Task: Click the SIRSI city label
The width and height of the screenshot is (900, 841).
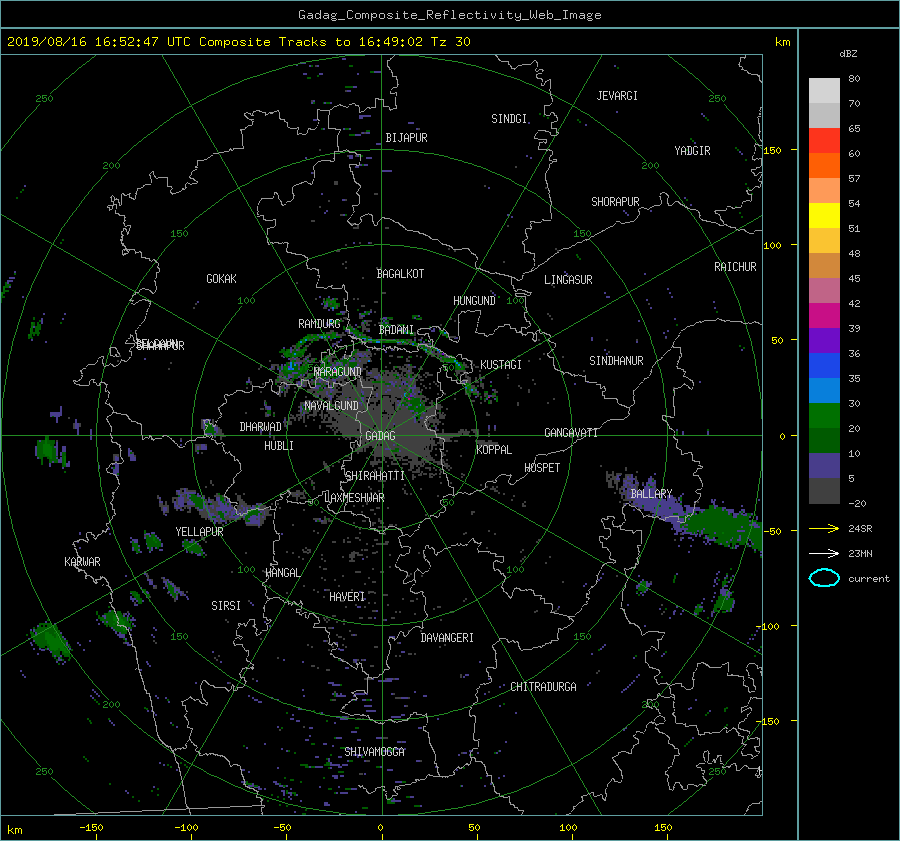Action: (x=226, y=606)
